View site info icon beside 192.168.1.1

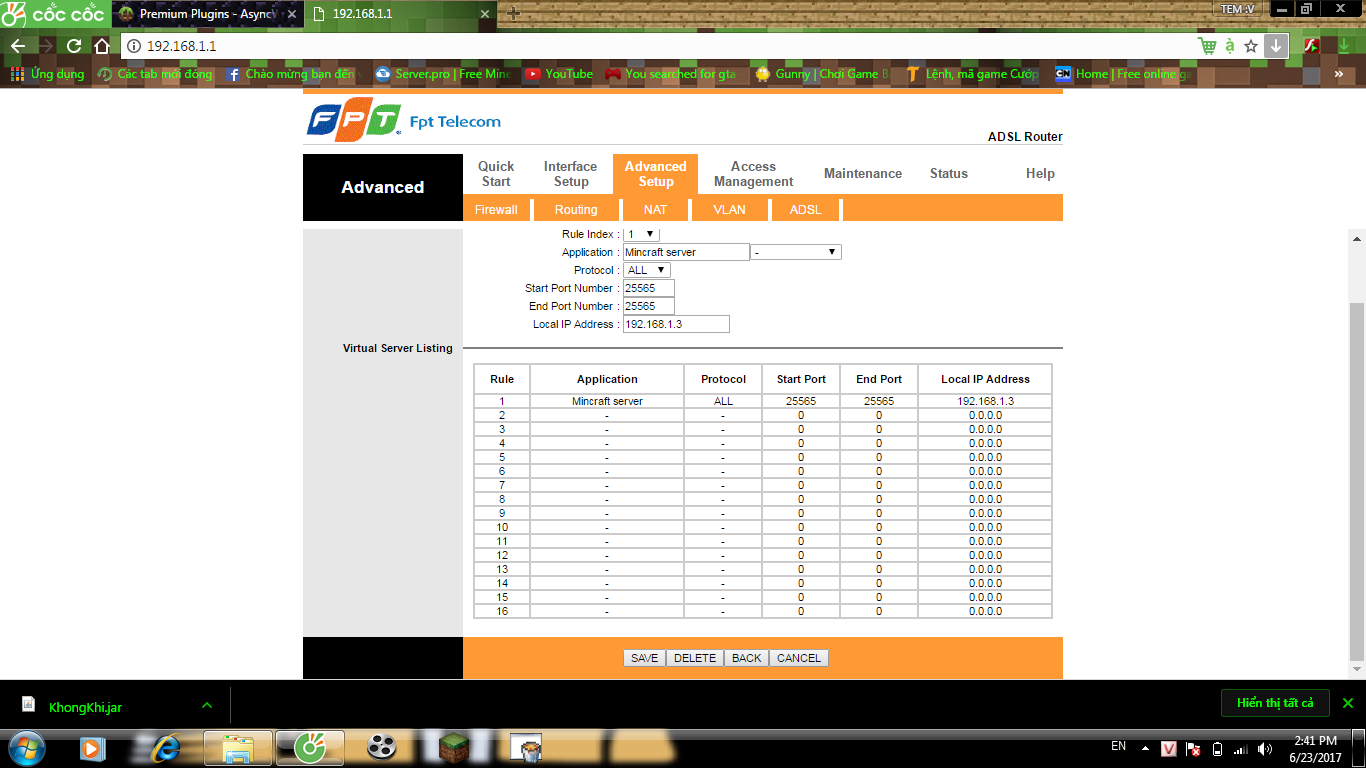pos(135,46)
